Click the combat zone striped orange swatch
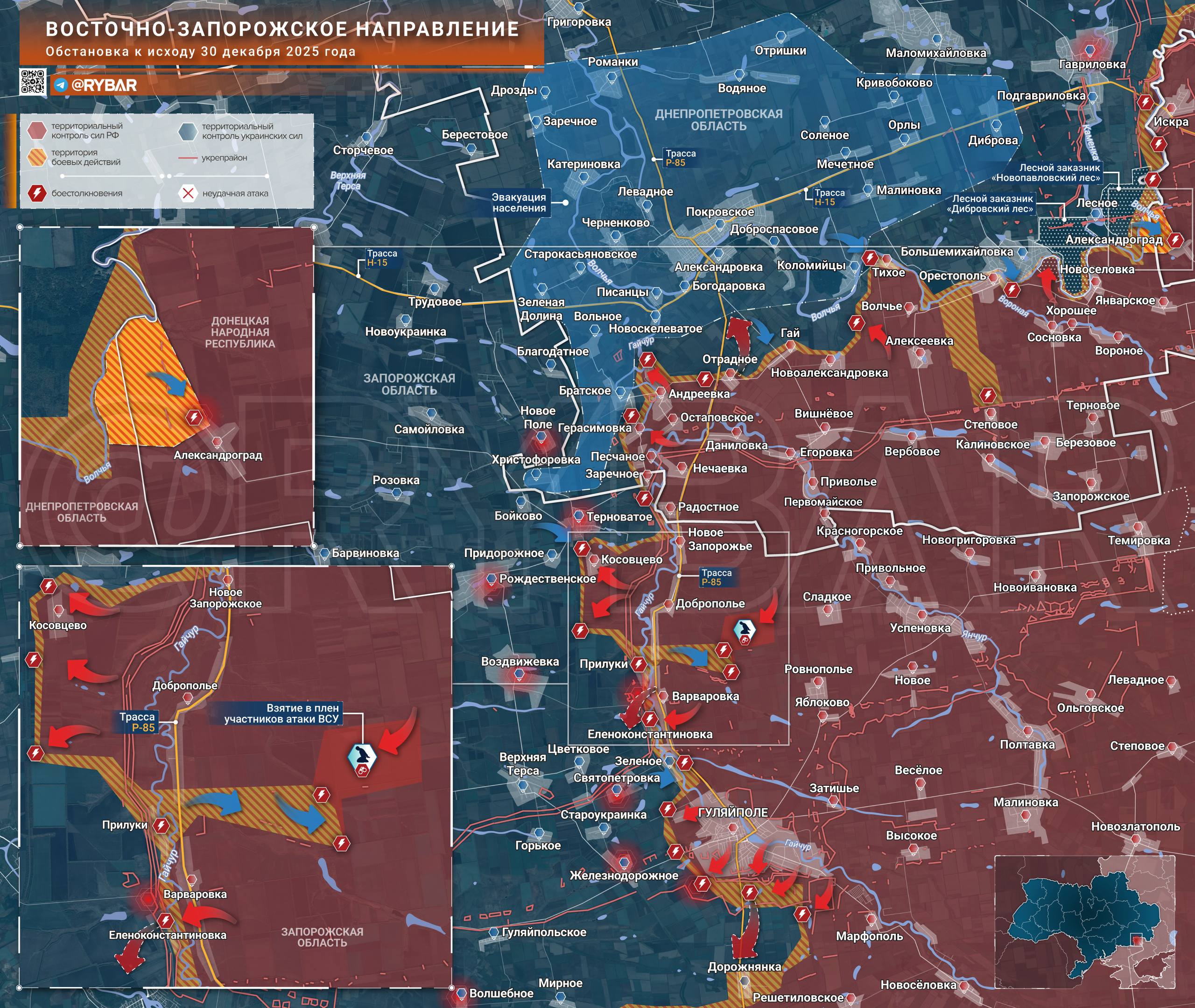The height and width of the screenshot is (1008, 1195). pos(36,157)
